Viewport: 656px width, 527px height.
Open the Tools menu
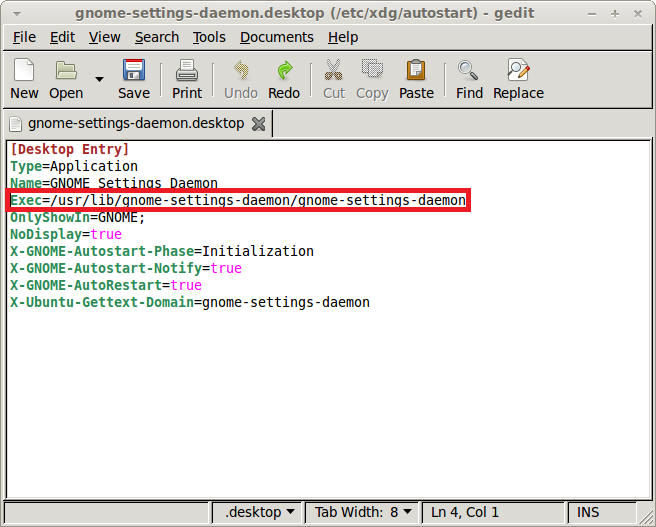[209, 37]
